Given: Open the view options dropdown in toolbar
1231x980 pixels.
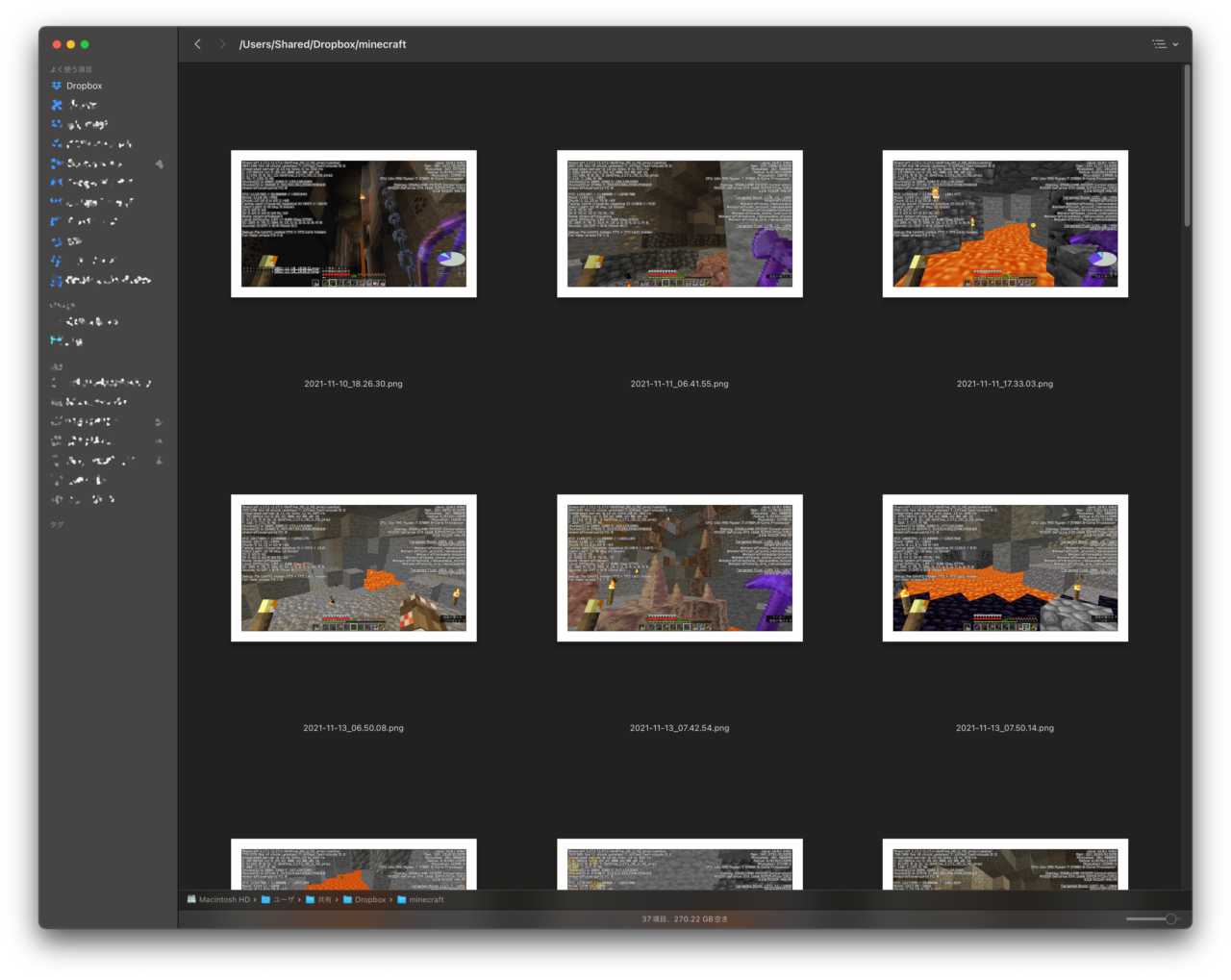Looking at the screenshot, I should 1165,44.
